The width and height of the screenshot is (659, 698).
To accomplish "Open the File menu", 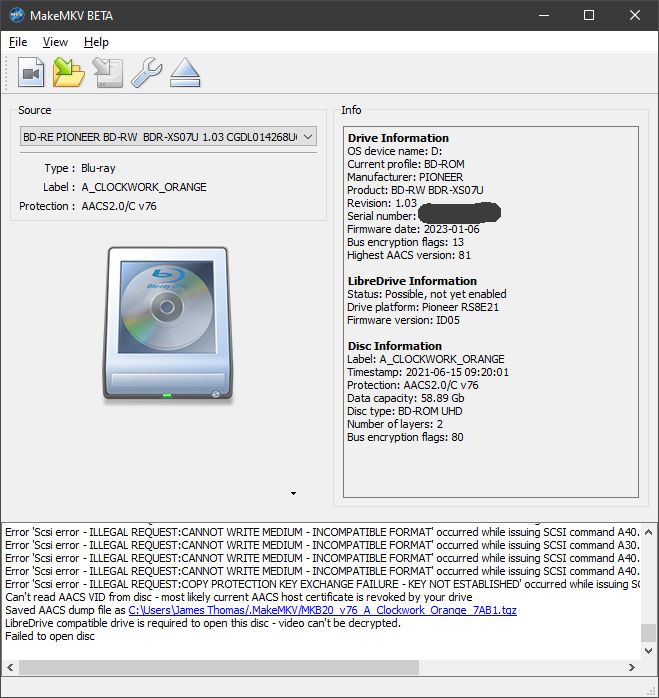I will (x=18, y=42).
